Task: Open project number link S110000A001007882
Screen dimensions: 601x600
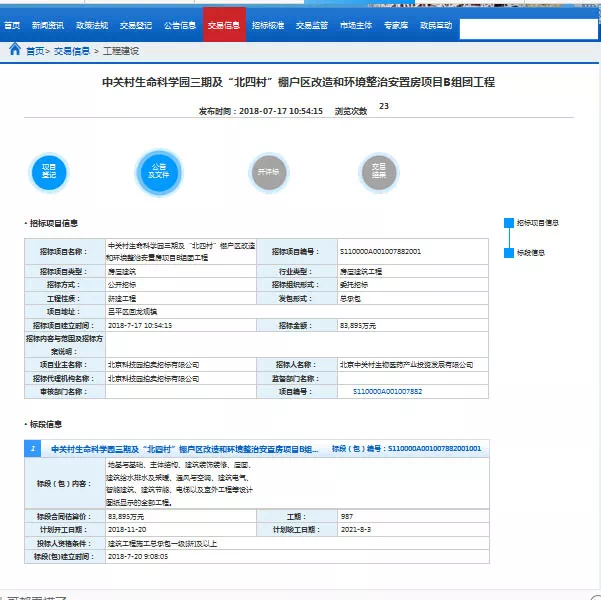Action: click(388, 391)
